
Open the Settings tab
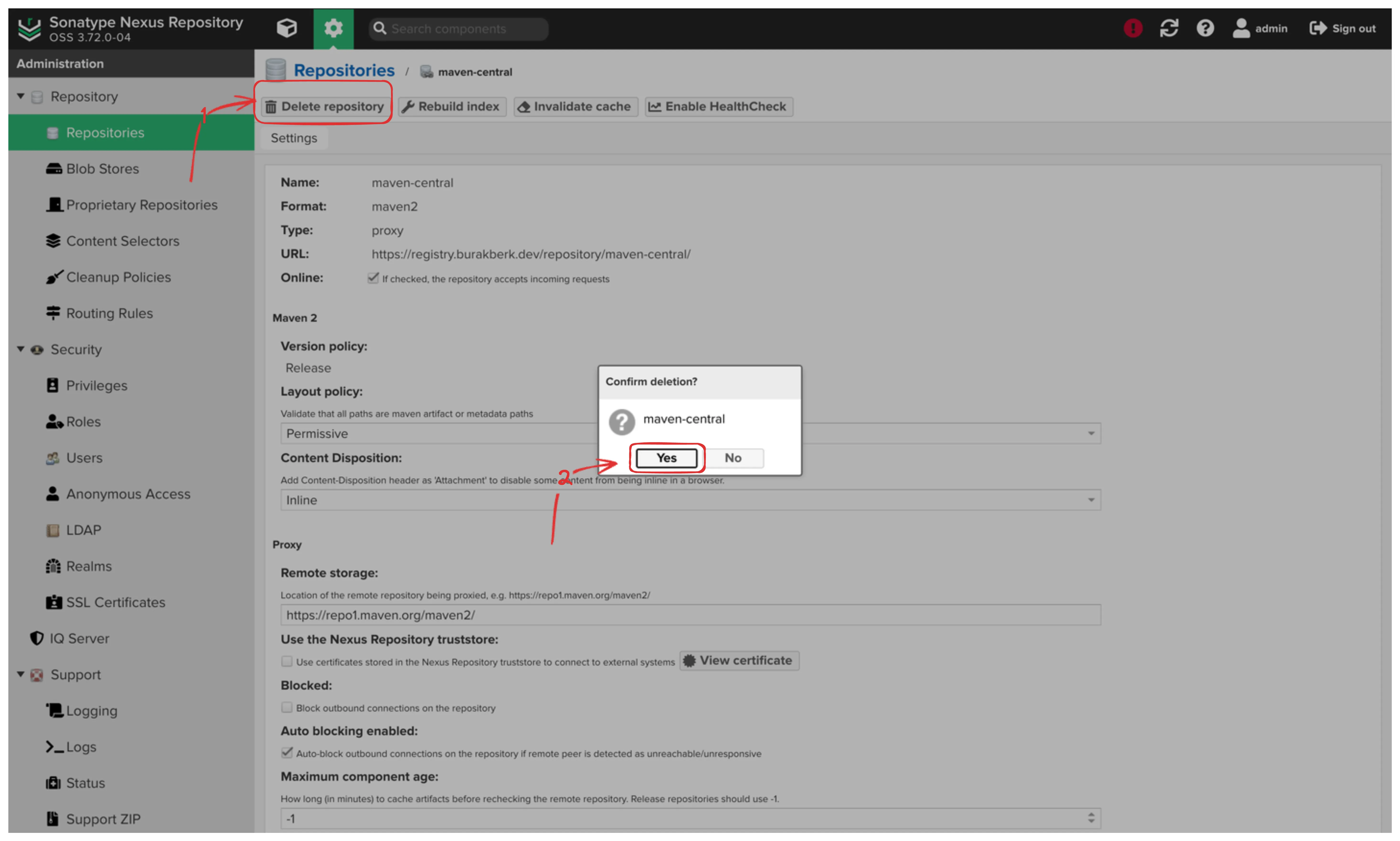[293, 138]
